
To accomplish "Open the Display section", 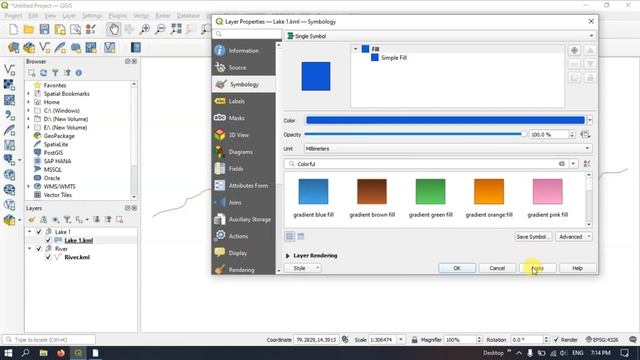I will [x=243, y=253].
